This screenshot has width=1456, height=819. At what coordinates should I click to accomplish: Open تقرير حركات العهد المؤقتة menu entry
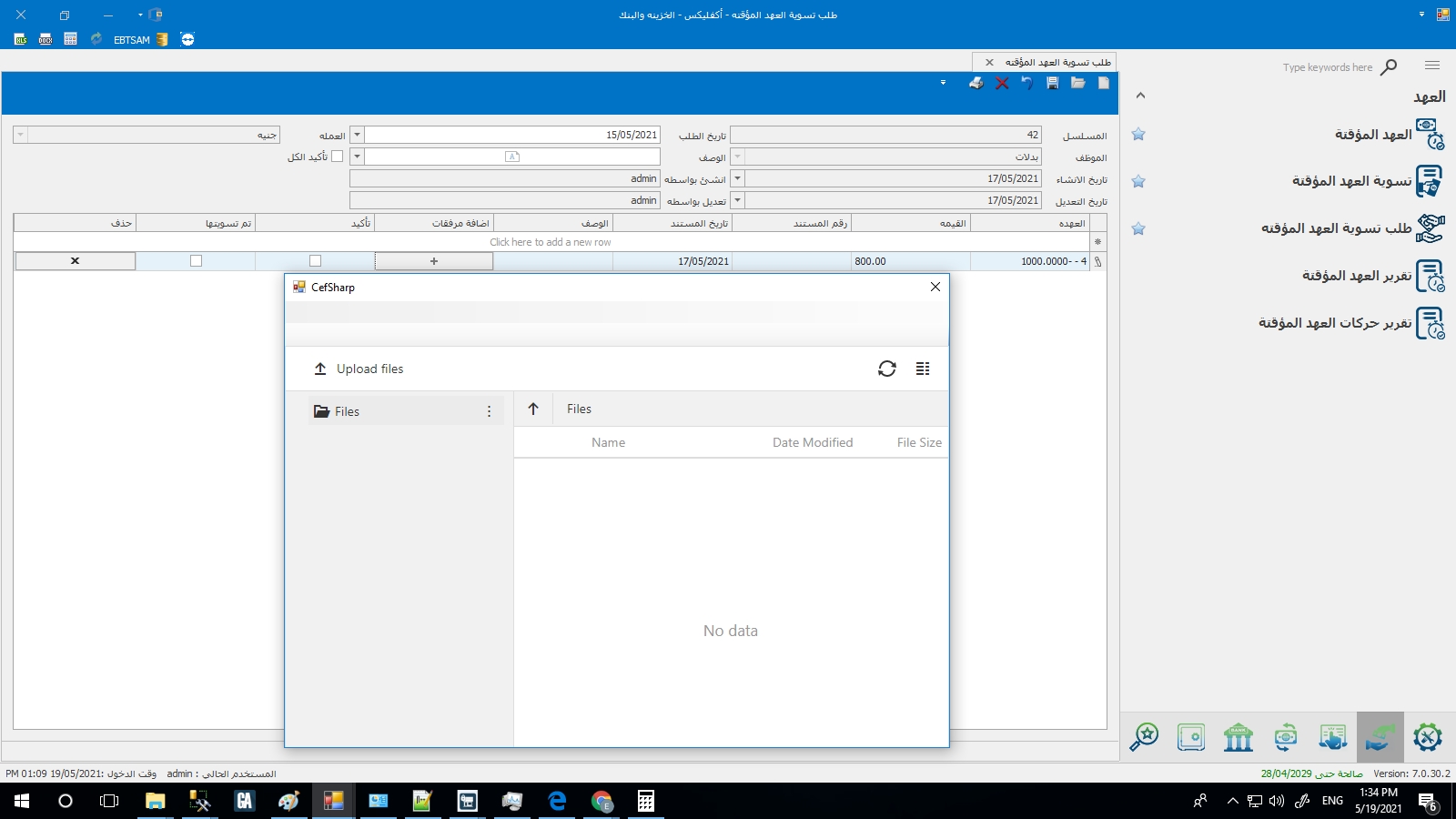point(1335,323)
